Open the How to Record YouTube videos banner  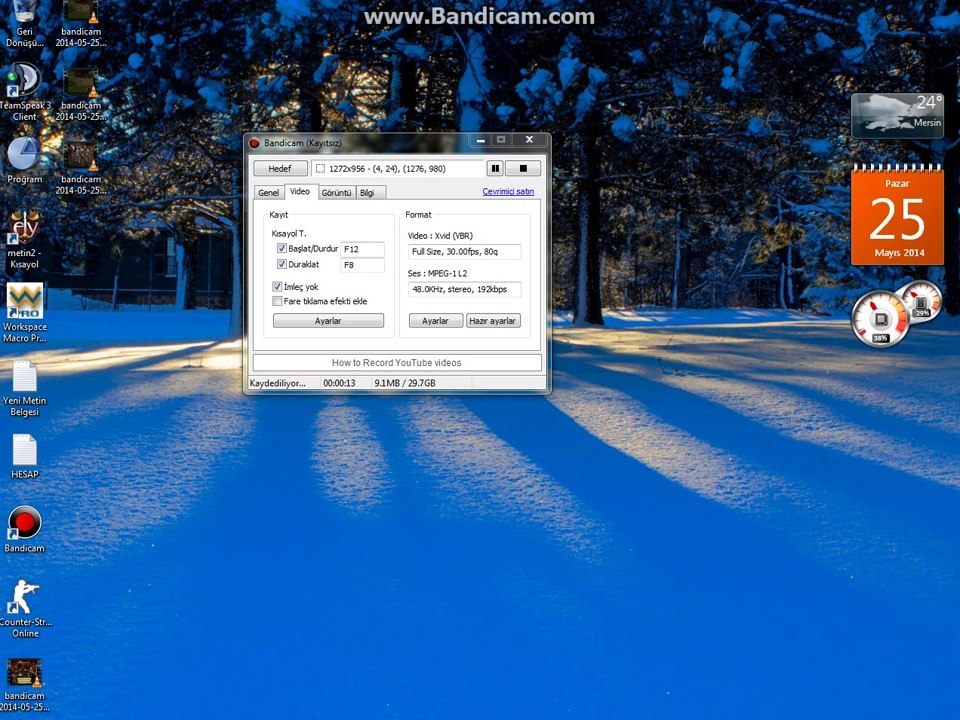[x=397, y=362]
